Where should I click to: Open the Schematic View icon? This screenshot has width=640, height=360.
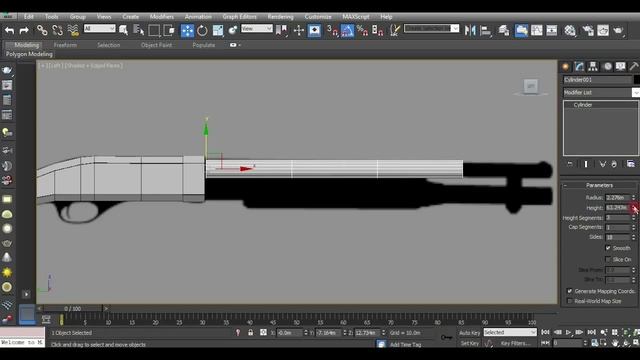click(552, 30)
